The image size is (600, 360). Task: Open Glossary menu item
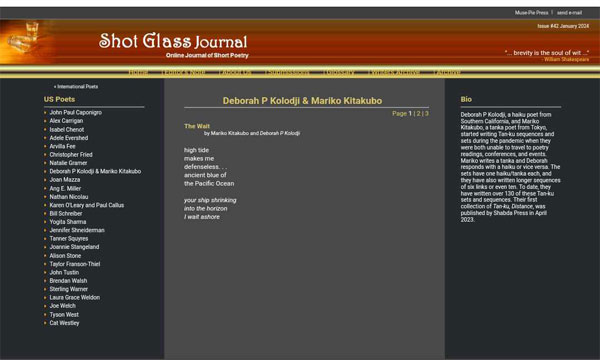click(339, 72)
